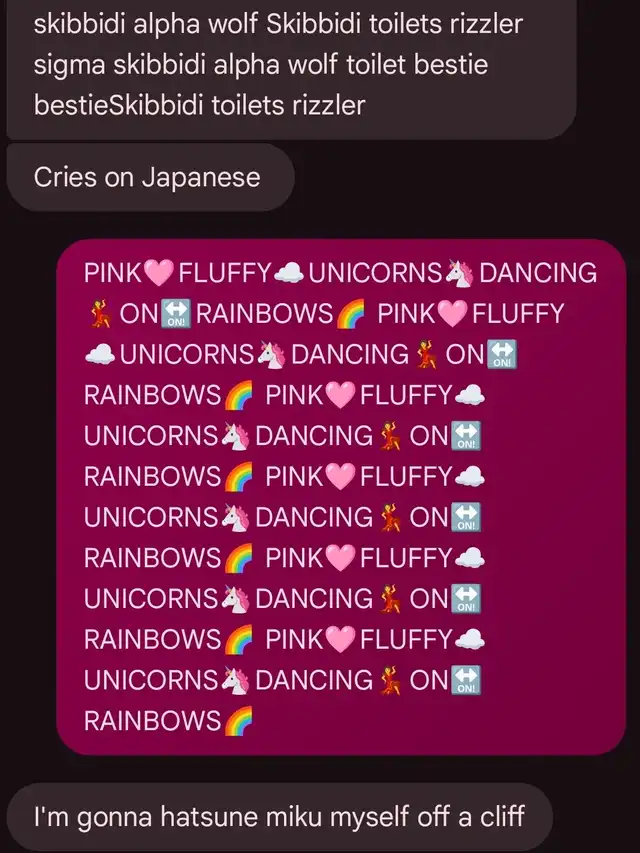Tap the pink heart after the first PINK
Viewport: 640px width, 853px height.
click(x=159, y=273)
